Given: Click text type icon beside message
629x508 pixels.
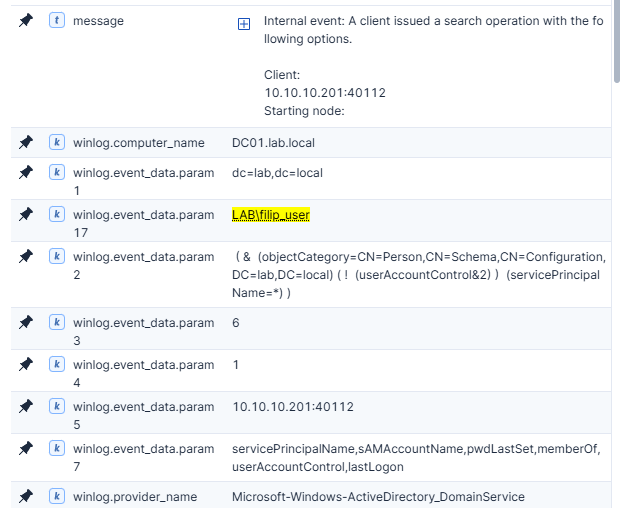Looking at the screenshot, I should (x=57, y=20).
